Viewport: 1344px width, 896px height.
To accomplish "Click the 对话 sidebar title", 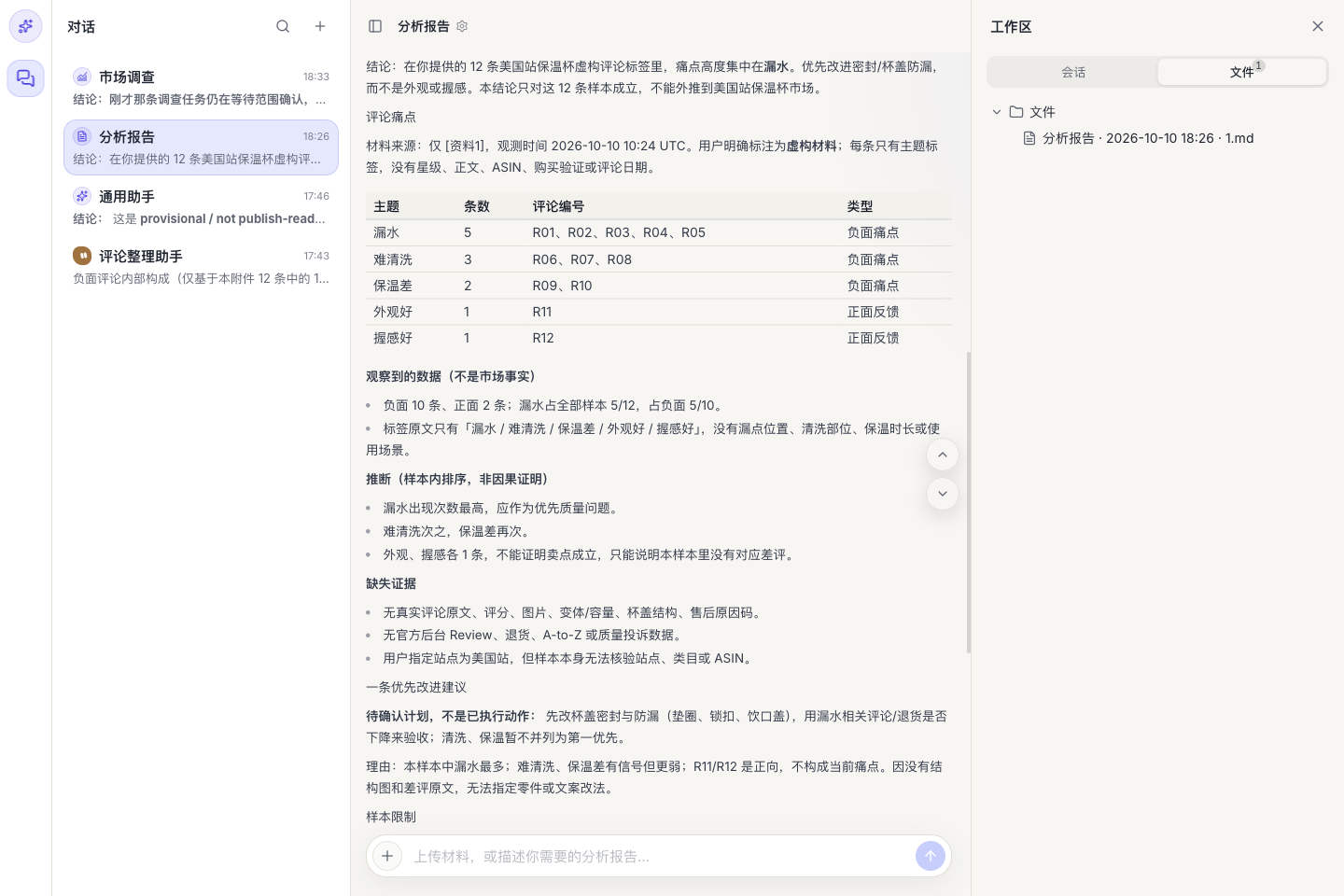I will click(81, 26).
